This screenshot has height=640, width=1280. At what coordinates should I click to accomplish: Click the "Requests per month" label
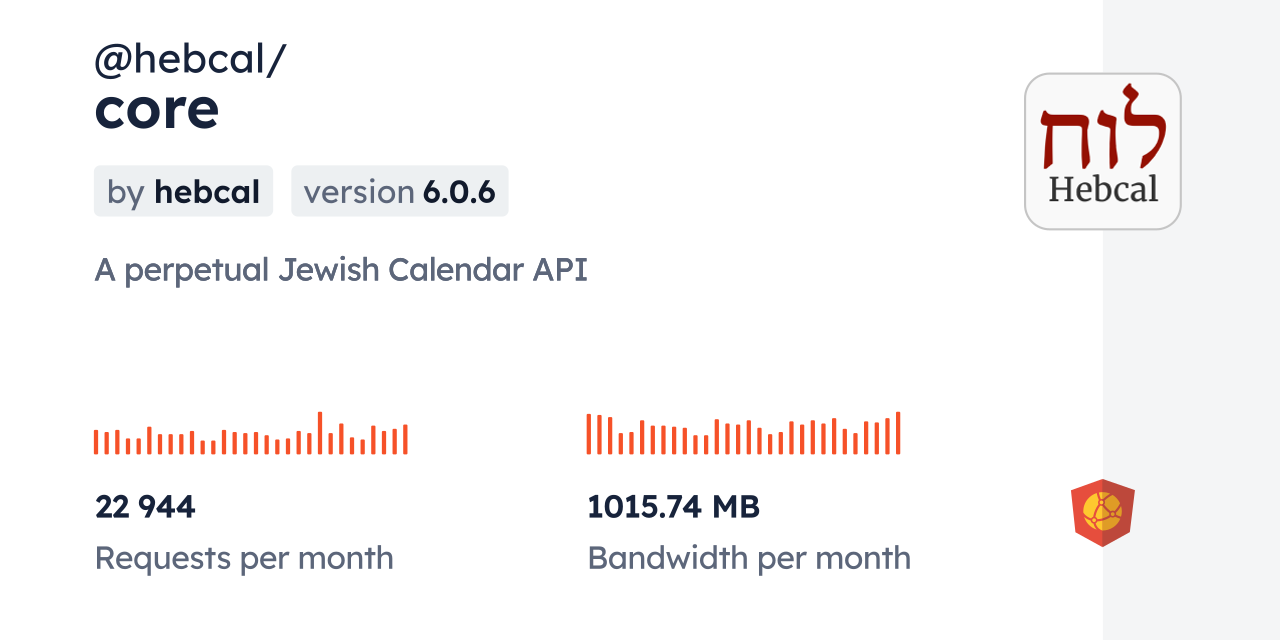(x=244, y=558)
